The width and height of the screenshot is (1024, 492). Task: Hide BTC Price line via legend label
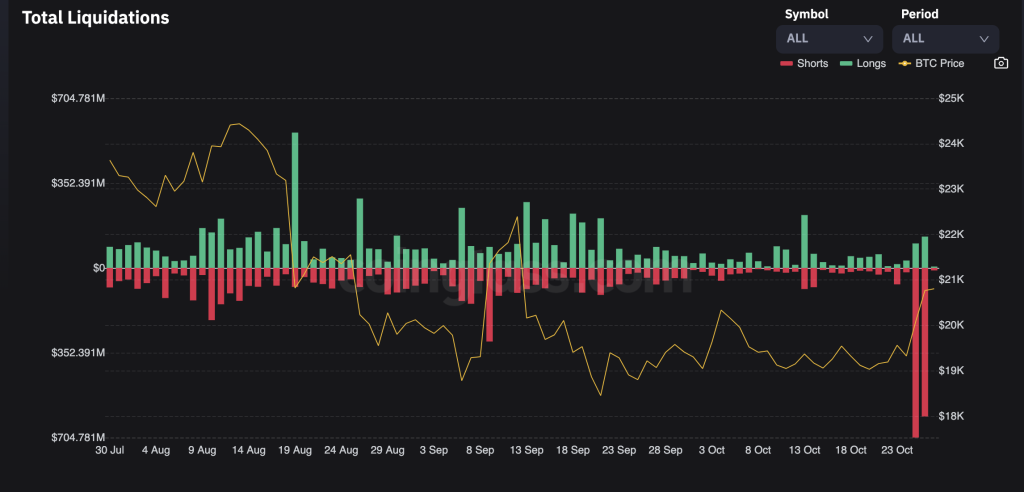(x=939, y=64)
